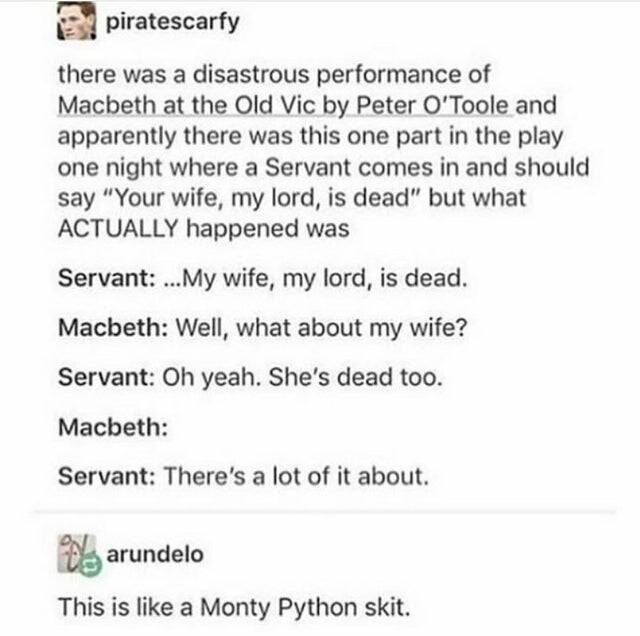Click the arundelo profile avatar
Viewport: 640px width, 636px height.
pyautogui.click(x=76, y=553)
